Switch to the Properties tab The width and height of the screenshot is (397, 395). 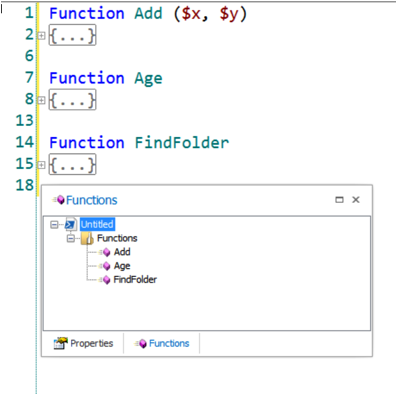(x=83, y=343)
